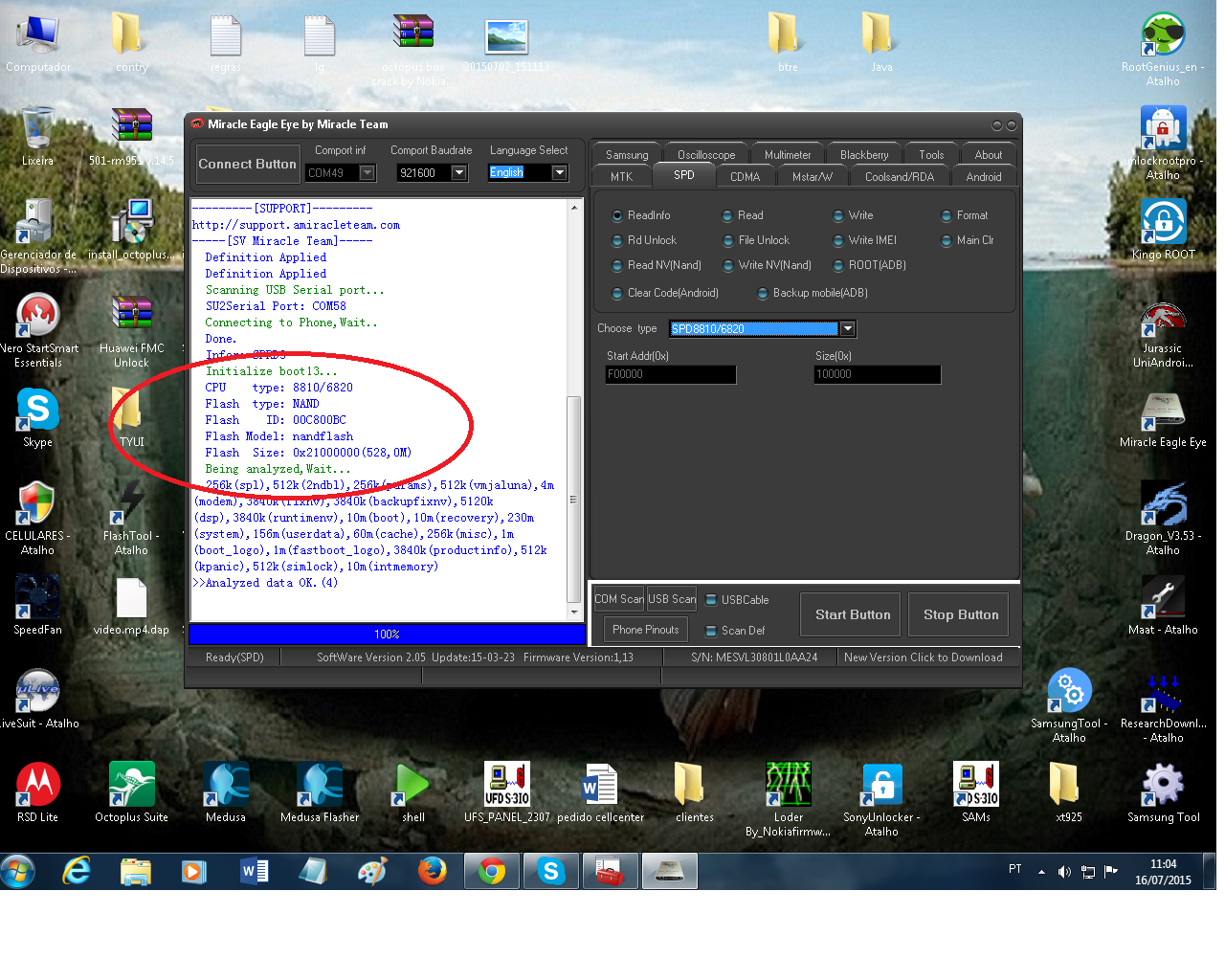Click the Phone Pinouts button
Screen dimensions: 1225x980
646,630
